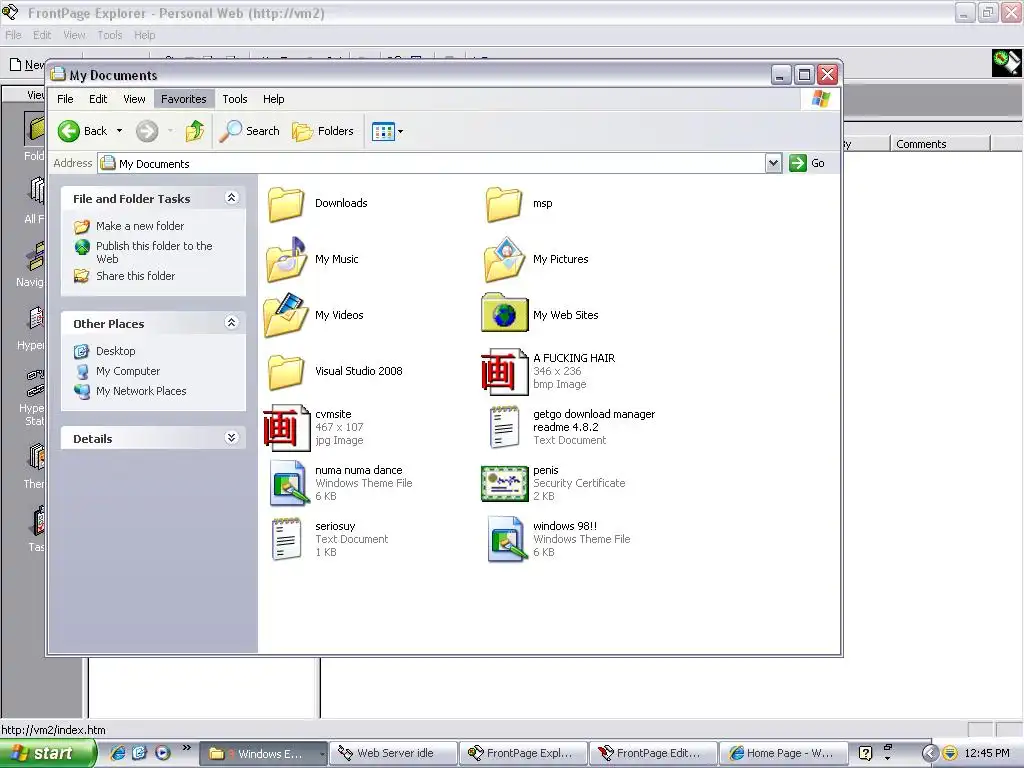Select the My Videos folder icon
This screenshot has width=1024, height=768.
point(286,315)
